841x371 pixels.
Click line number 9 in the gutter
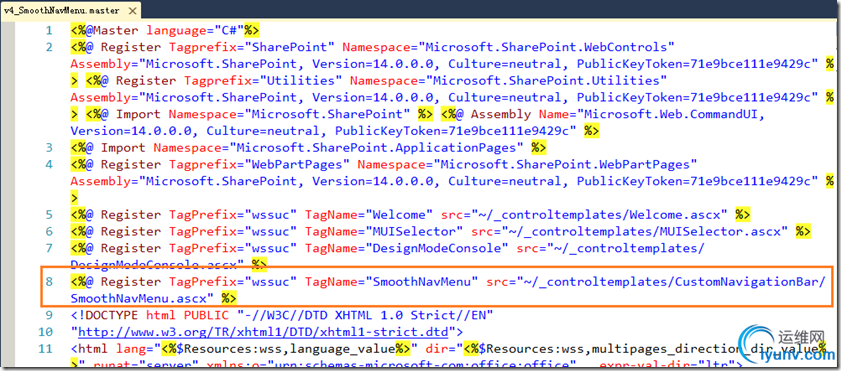coord(49,315)
